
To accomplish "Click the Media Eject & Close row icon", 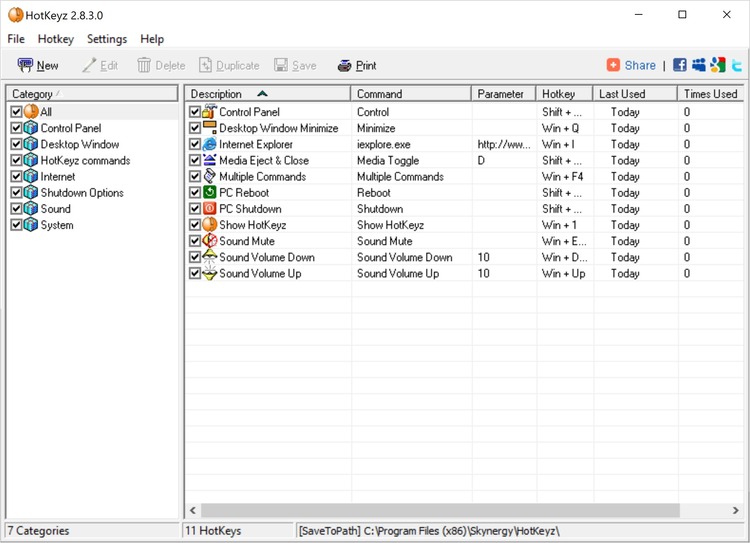I will point(210,160).
